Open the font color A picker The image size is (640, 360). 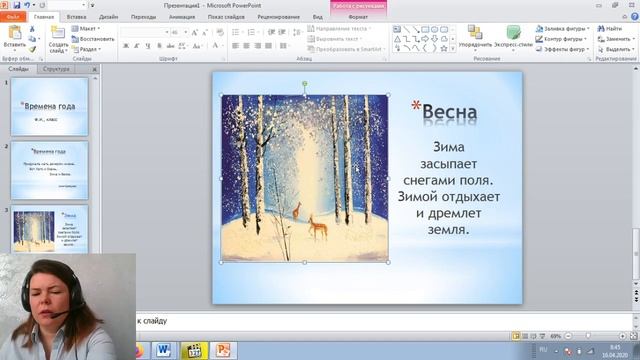pos(216,46)
